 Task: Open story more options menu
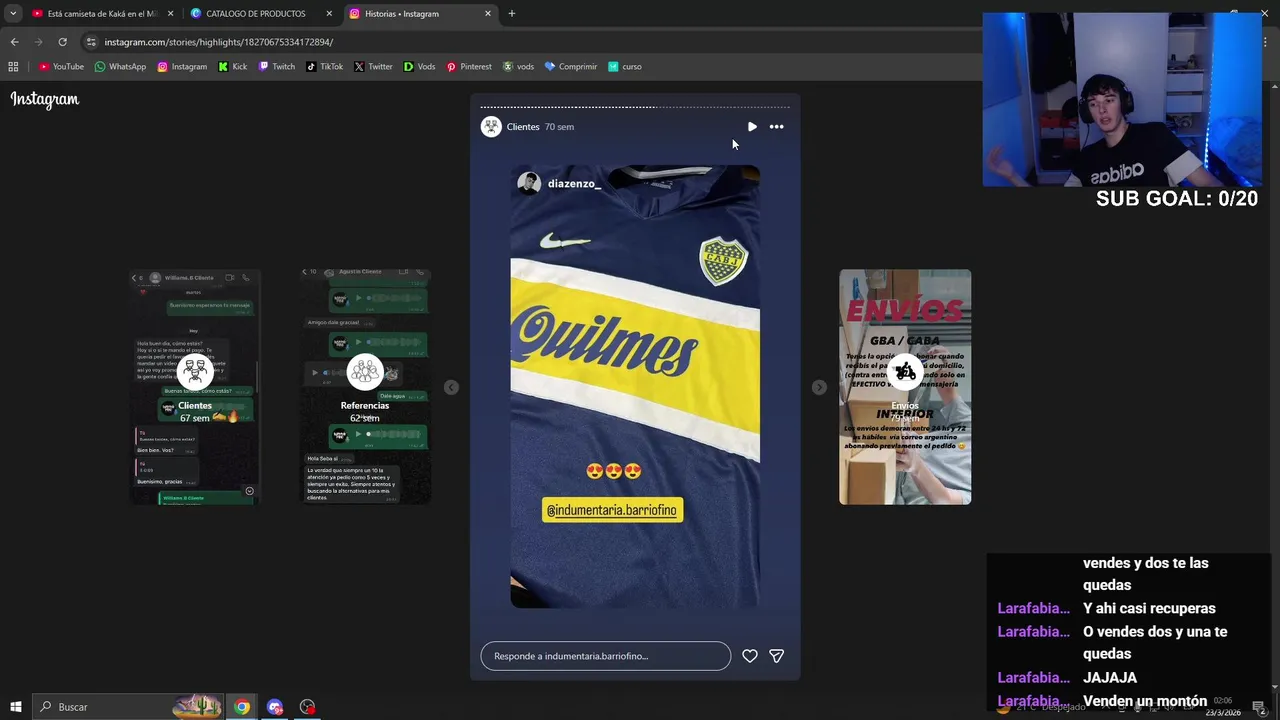pos(776,127)
